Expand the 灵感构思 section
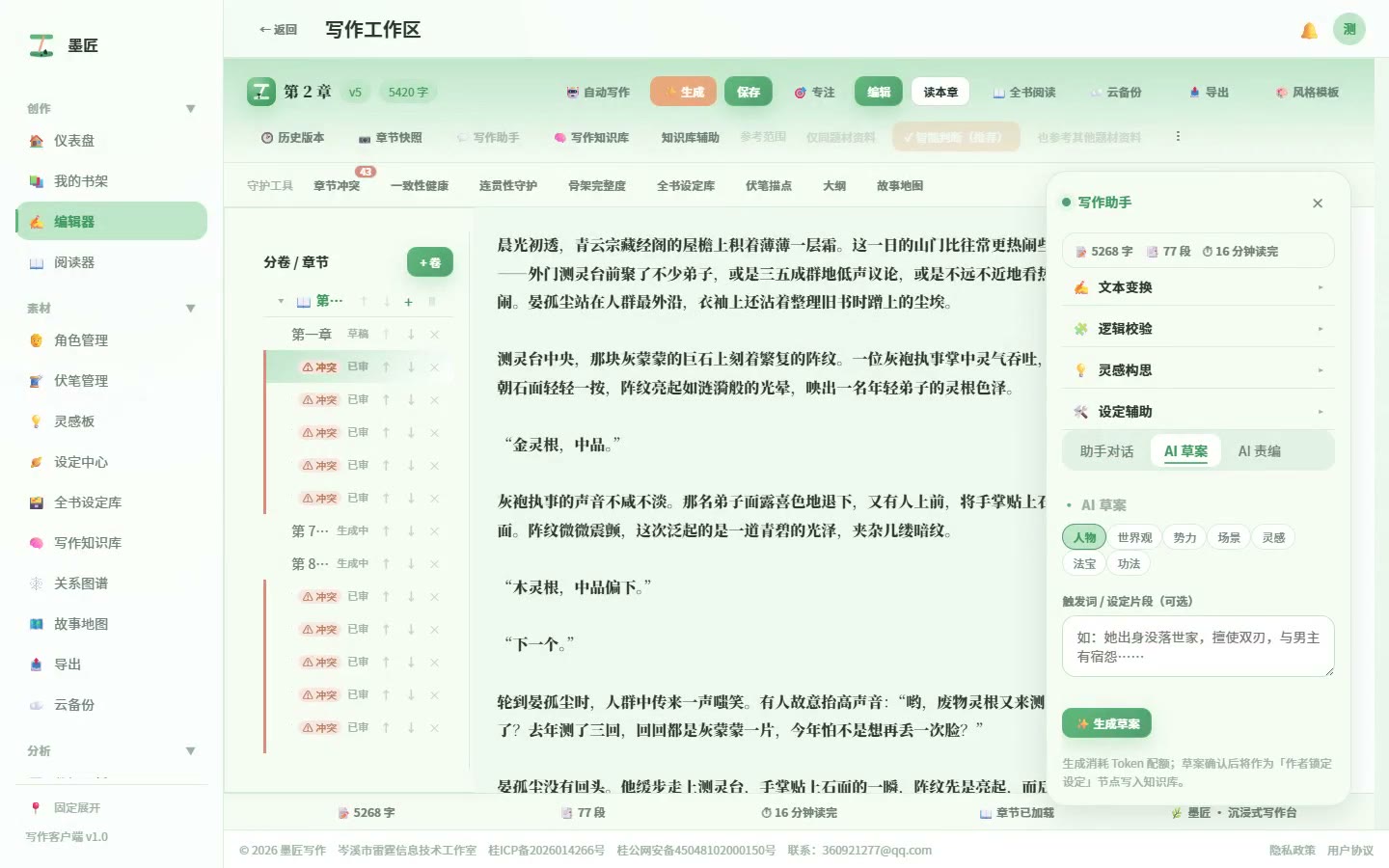Viewport: 1389px width, 868px height. 1198,370
